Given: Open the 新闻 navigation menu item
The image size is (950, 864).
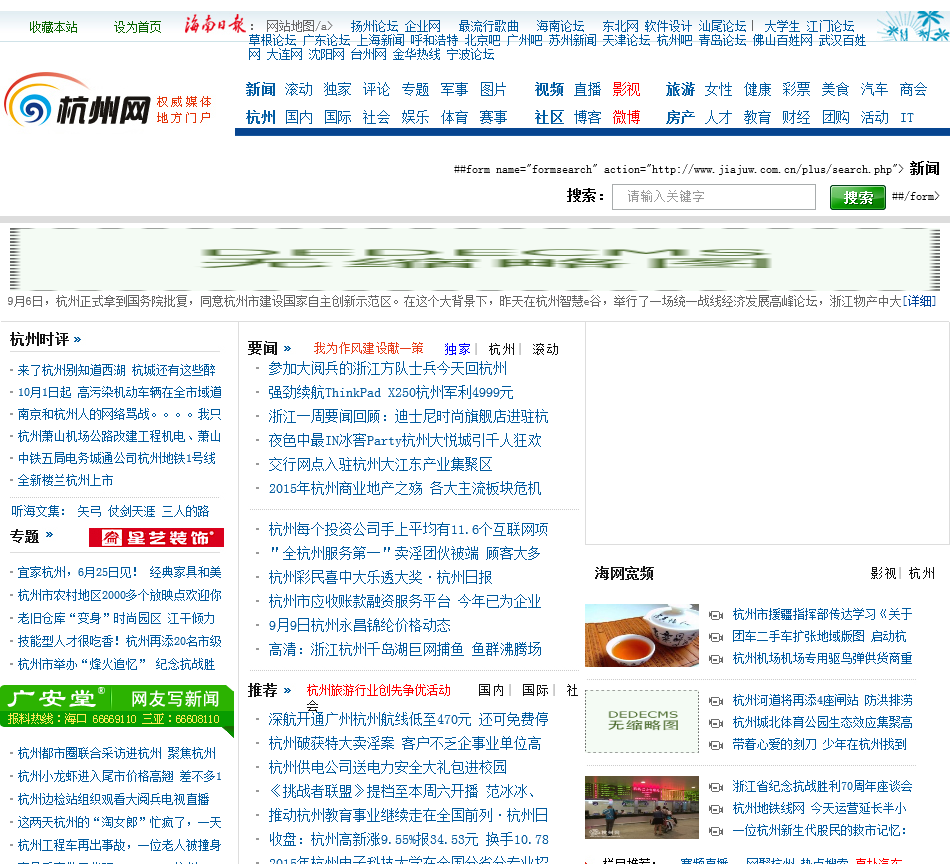Looking at the screenshot, I should [261, 90].
